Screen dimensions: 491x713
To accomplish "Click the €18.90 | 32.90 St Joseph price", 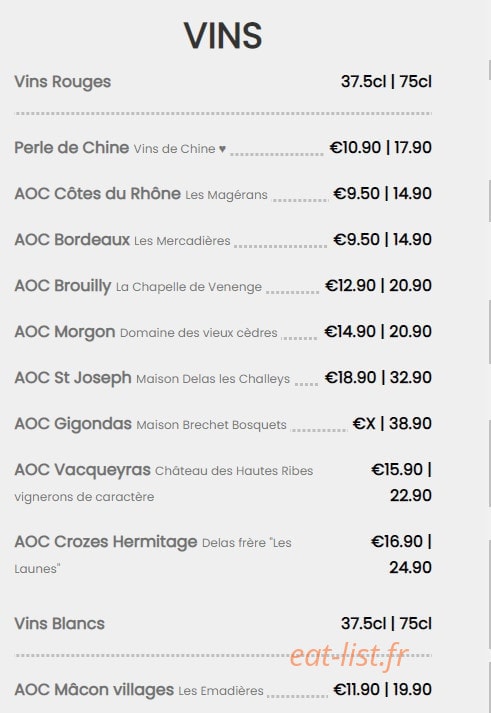I will pos(378,377).
